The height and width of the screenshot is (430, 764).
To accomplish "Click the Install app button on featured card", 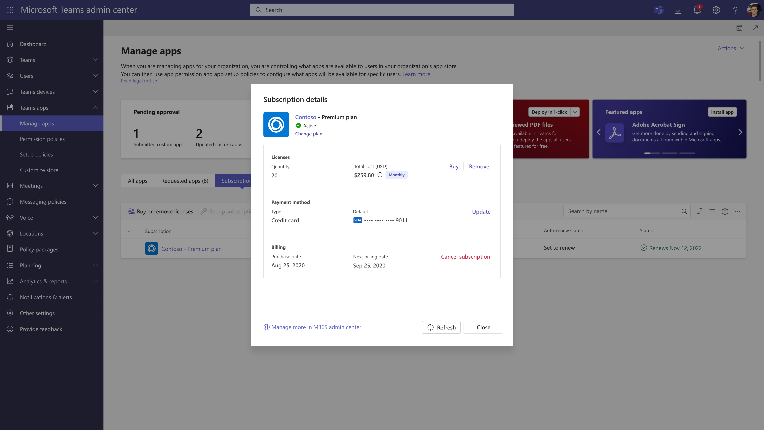I will pos(722,112).
